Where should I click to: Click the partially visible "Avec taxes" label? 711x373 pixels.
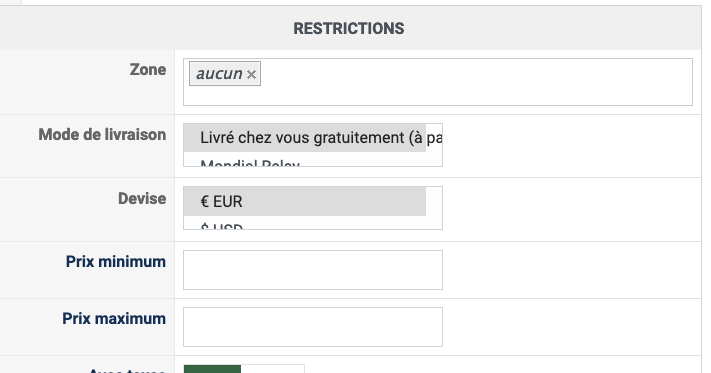click(x=127, y=370)
